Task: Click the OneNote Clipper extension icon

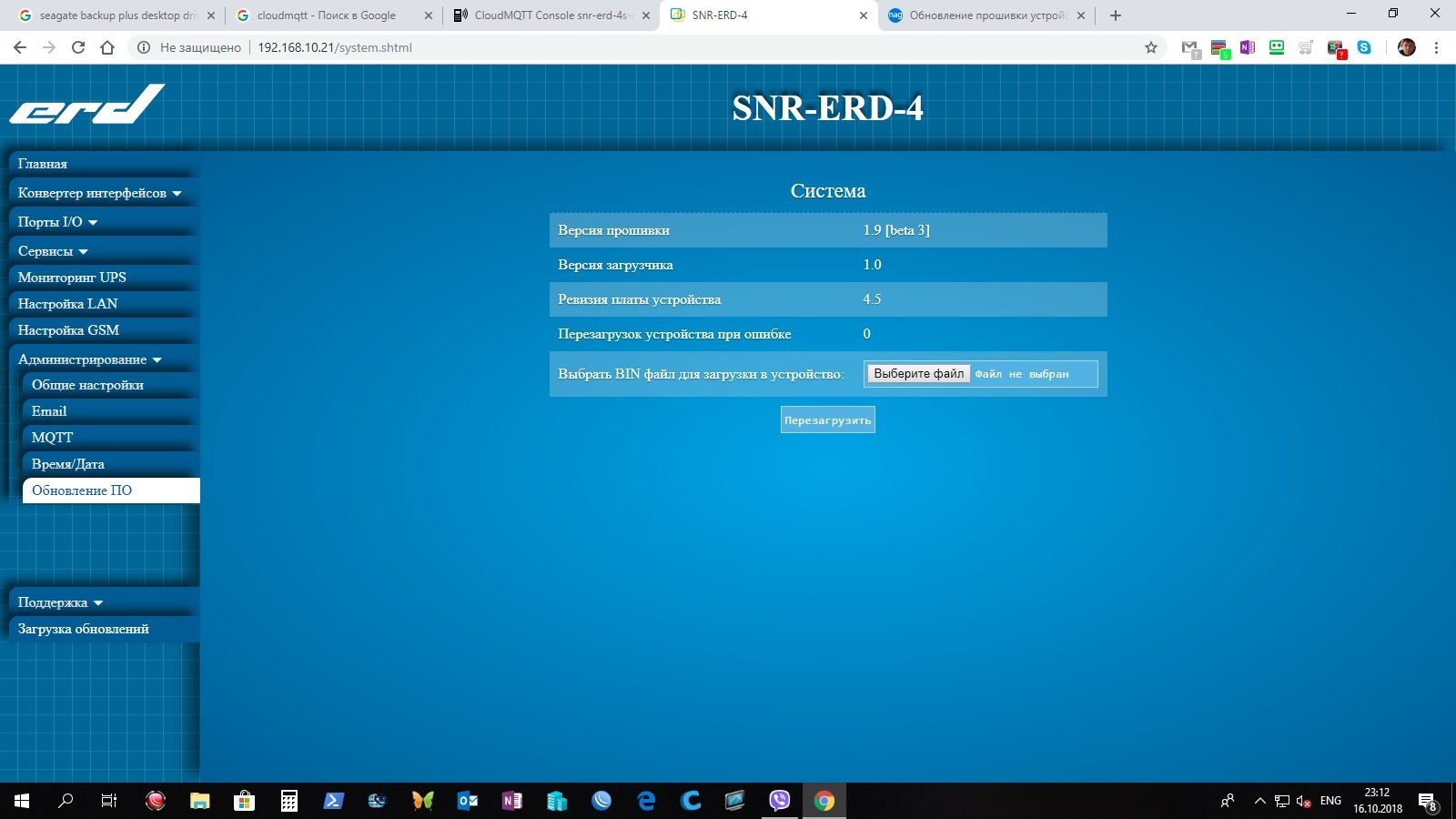Action: pos(1248,47)
